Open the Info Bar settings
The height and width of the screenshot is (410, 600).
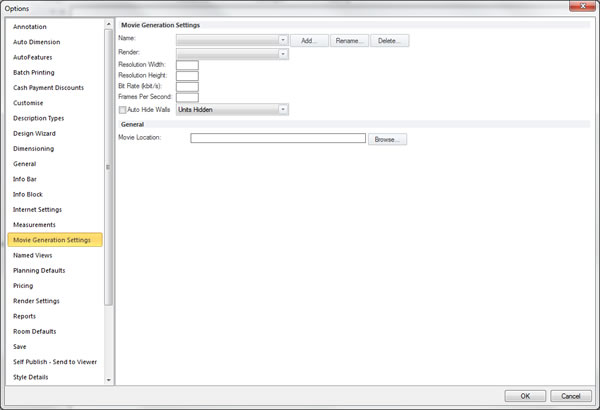pyautogui.click(x=25, y=179)
